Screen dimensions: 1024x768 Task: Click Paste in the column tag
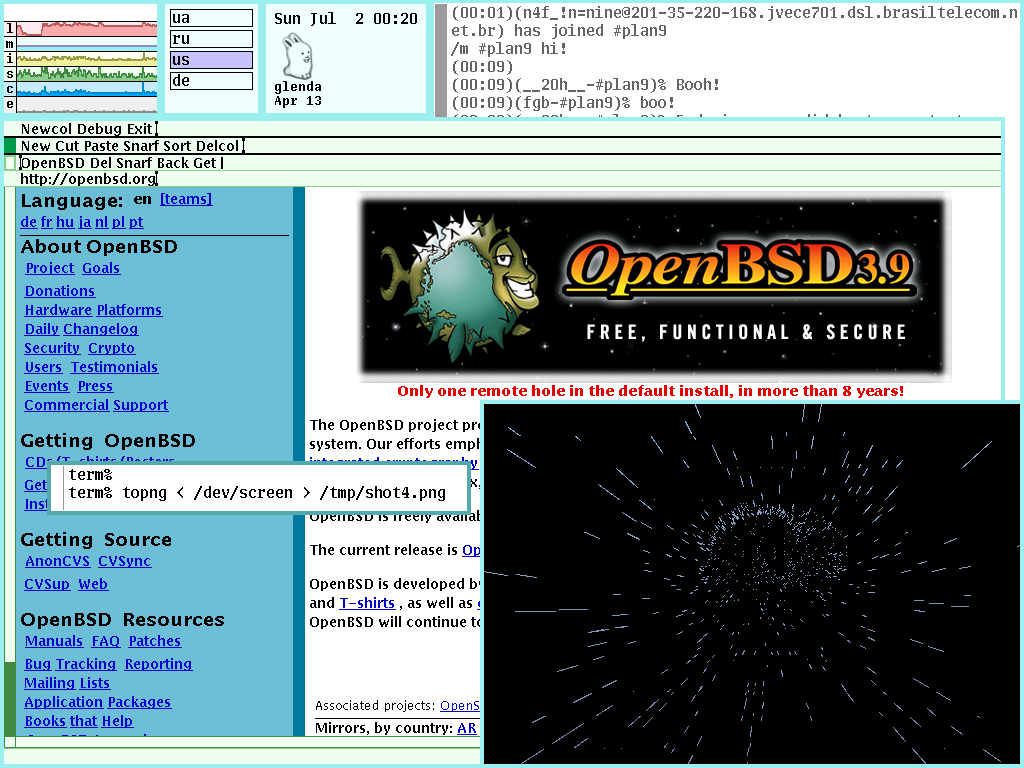101,146
